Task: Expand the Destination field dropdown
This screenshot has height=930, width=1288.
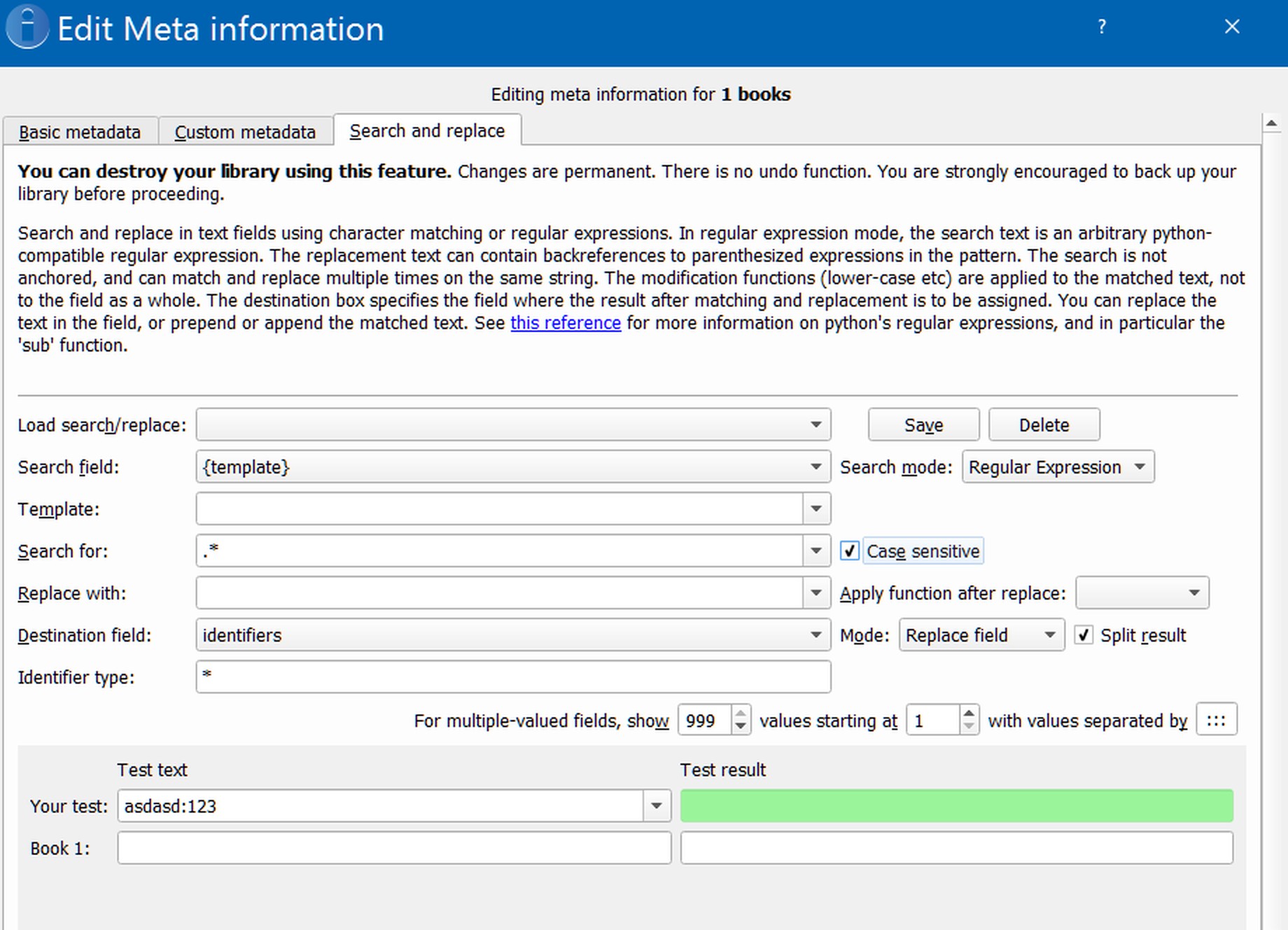Action: click(815, 635)
